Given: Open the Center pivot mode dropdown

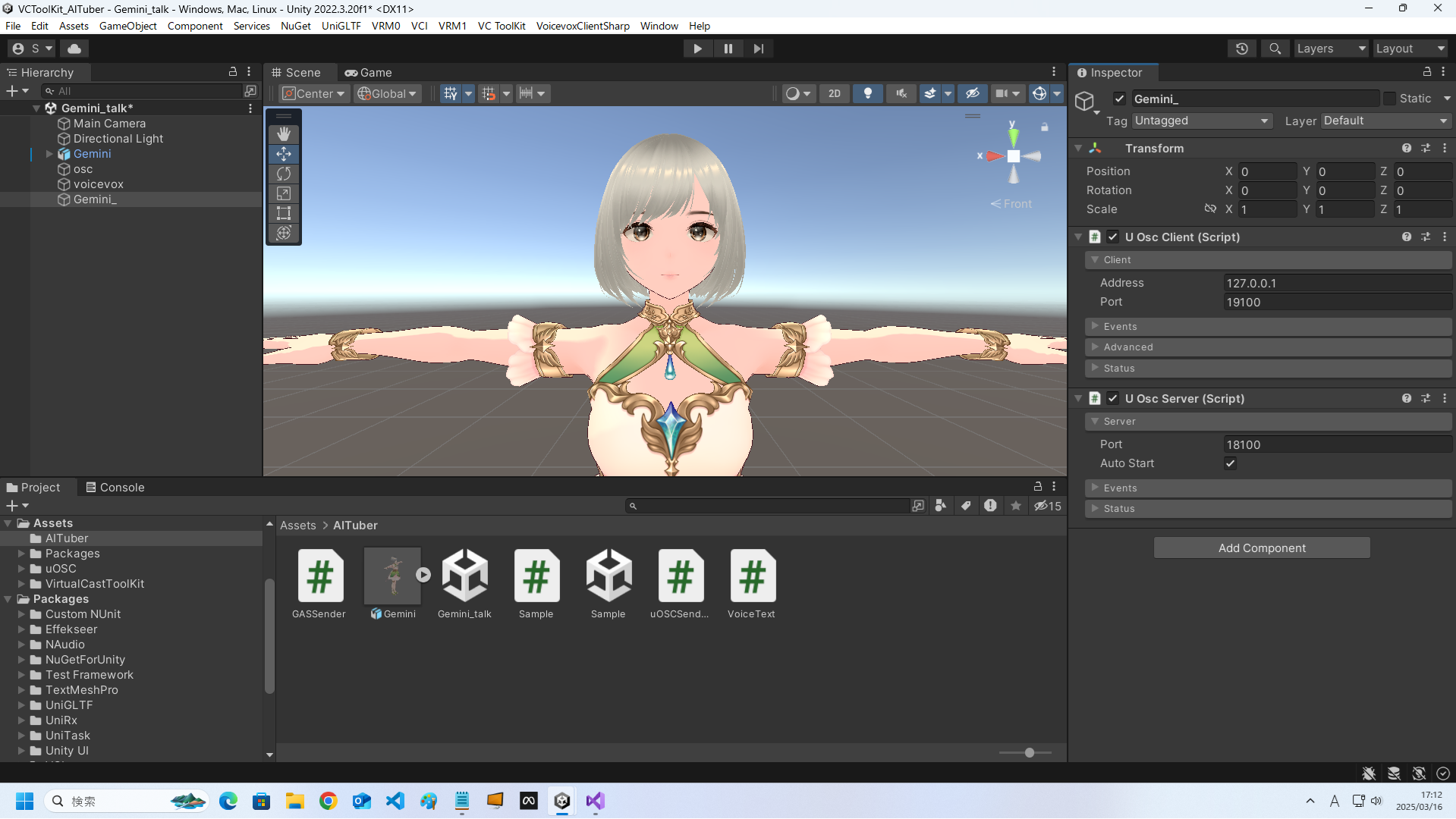Looking at the screenshot, I should (x=313, y=93).
